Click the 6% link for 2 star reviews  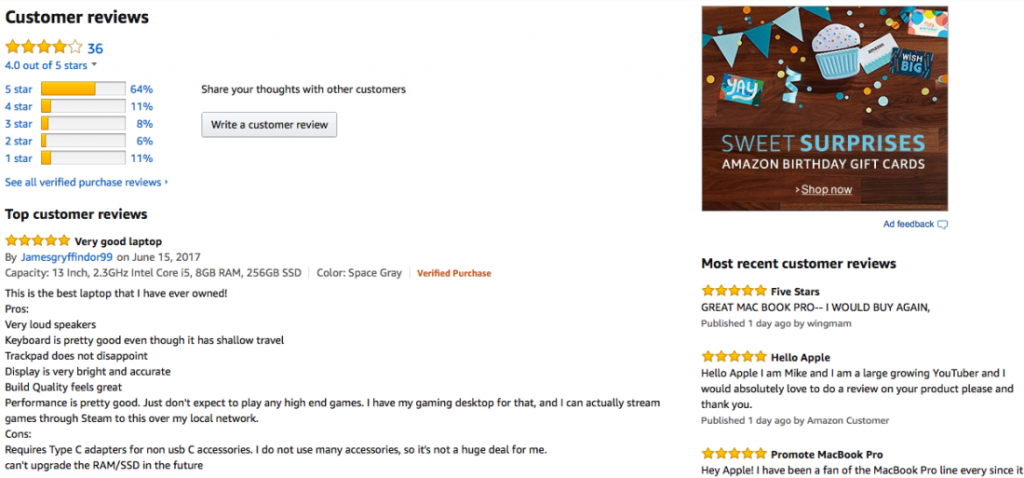144,141
